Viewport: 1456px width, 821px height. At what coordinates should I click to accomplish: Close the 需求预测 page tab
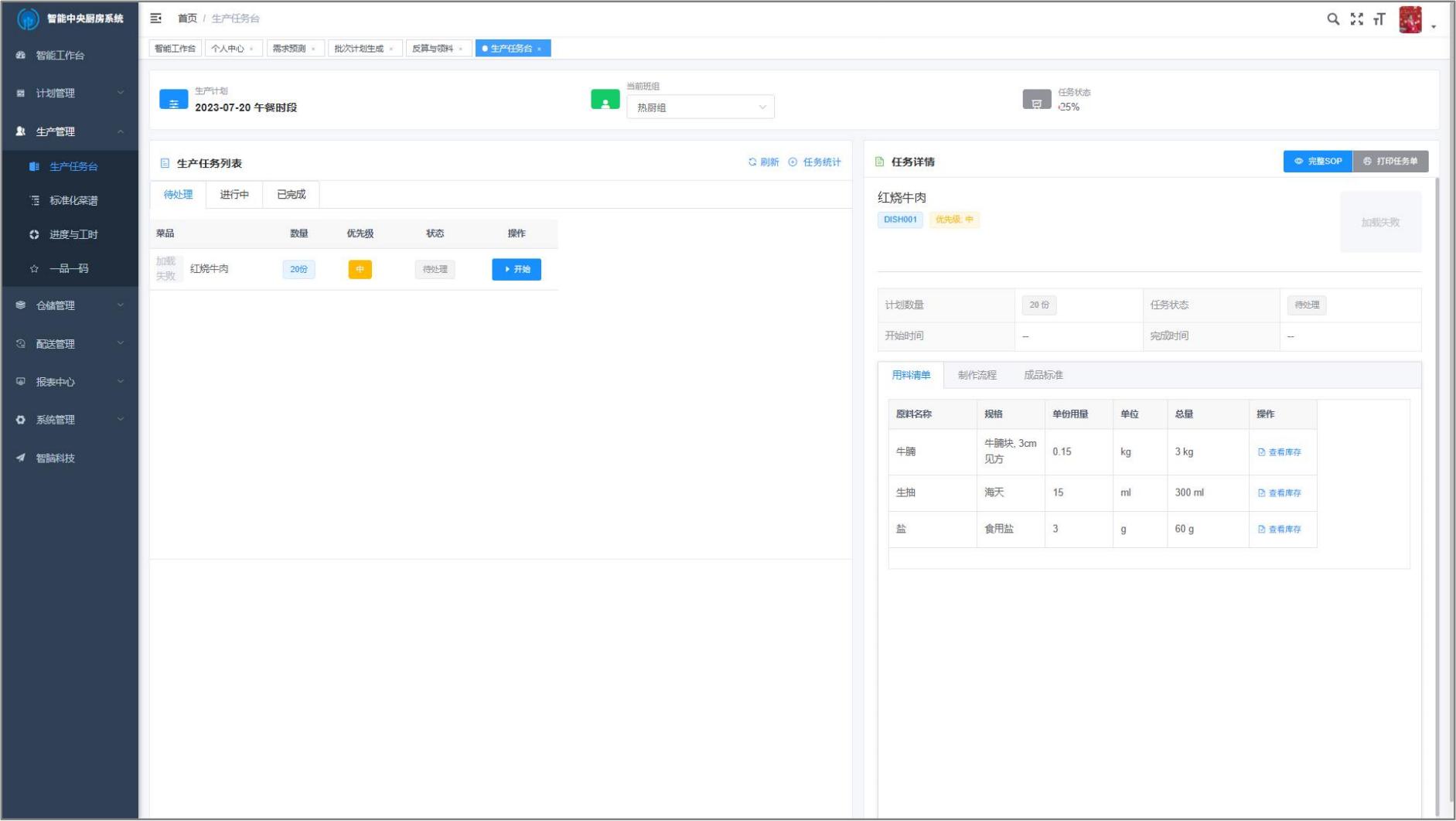coord(313,49)
